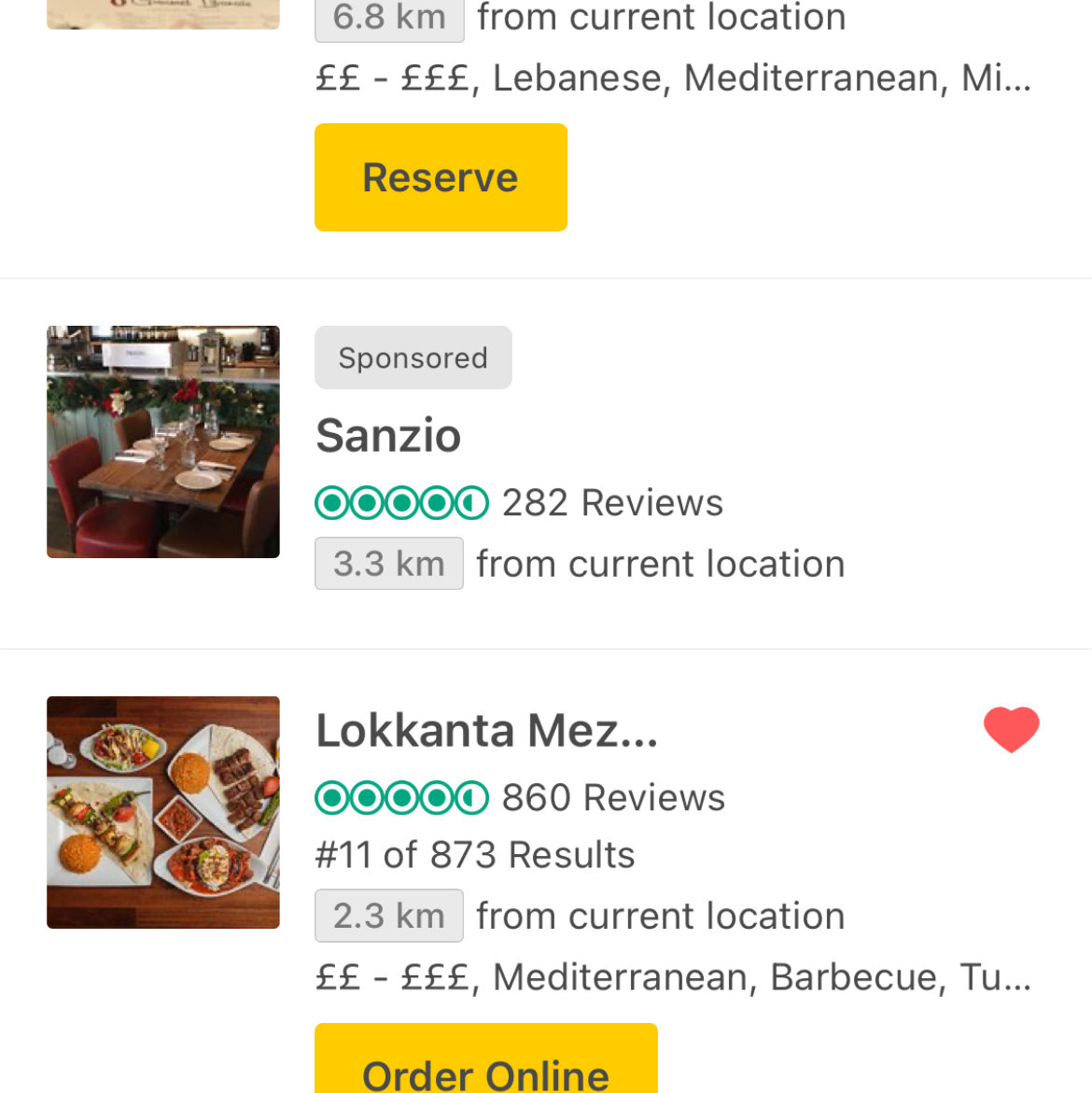Tap Sanzio's green rating bubbles
1092x1093 pixels.
[x=401, y=503]
